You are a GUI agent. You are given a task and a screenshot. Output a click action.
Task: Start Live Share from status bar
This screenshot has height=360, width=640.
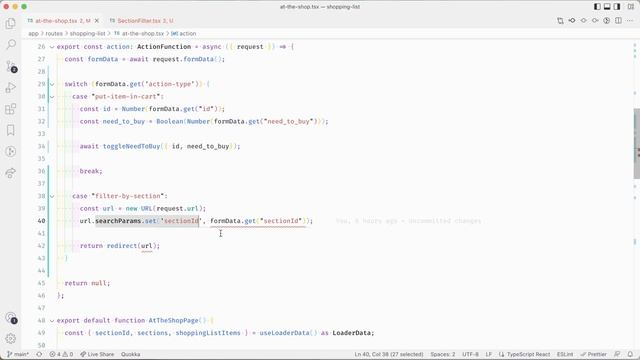point(97,354)
